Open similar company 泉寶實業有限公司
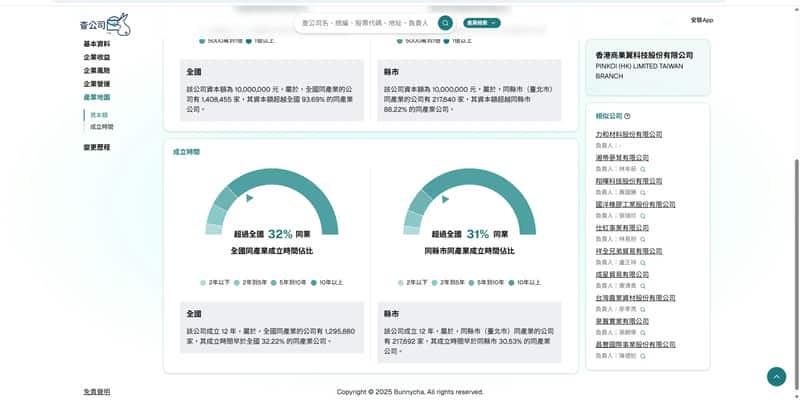The image size is (800, 400). tap(622, 321)
